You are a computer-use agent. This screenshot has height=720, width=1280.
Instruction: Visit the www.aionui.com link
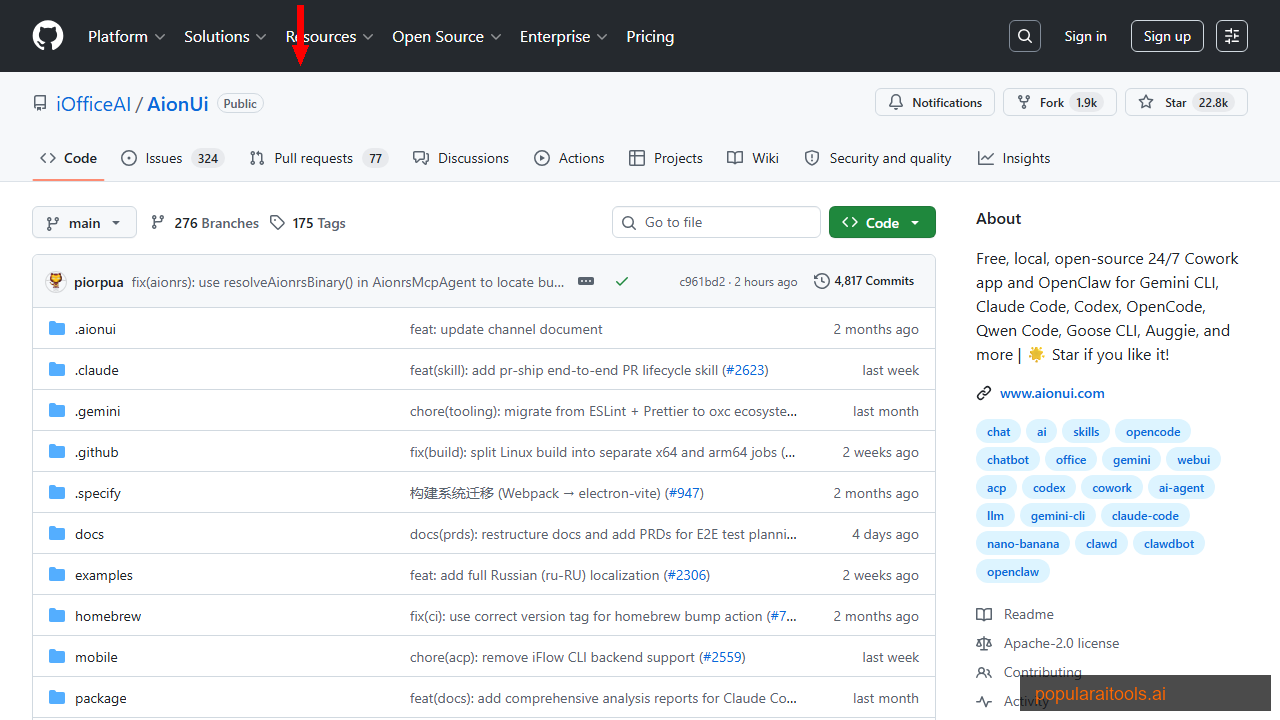click(1052, 393)
